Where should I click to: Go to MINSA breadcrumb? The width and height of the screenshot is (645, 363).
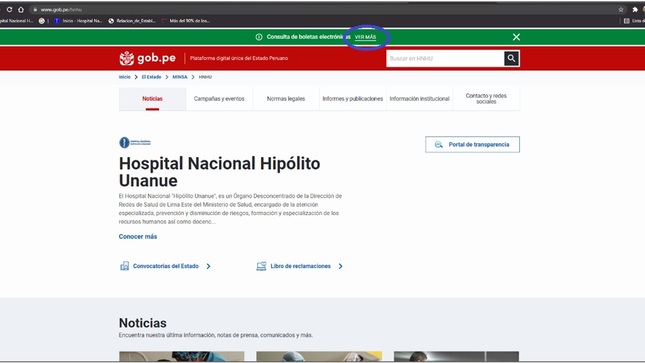[x=180, y=77]
